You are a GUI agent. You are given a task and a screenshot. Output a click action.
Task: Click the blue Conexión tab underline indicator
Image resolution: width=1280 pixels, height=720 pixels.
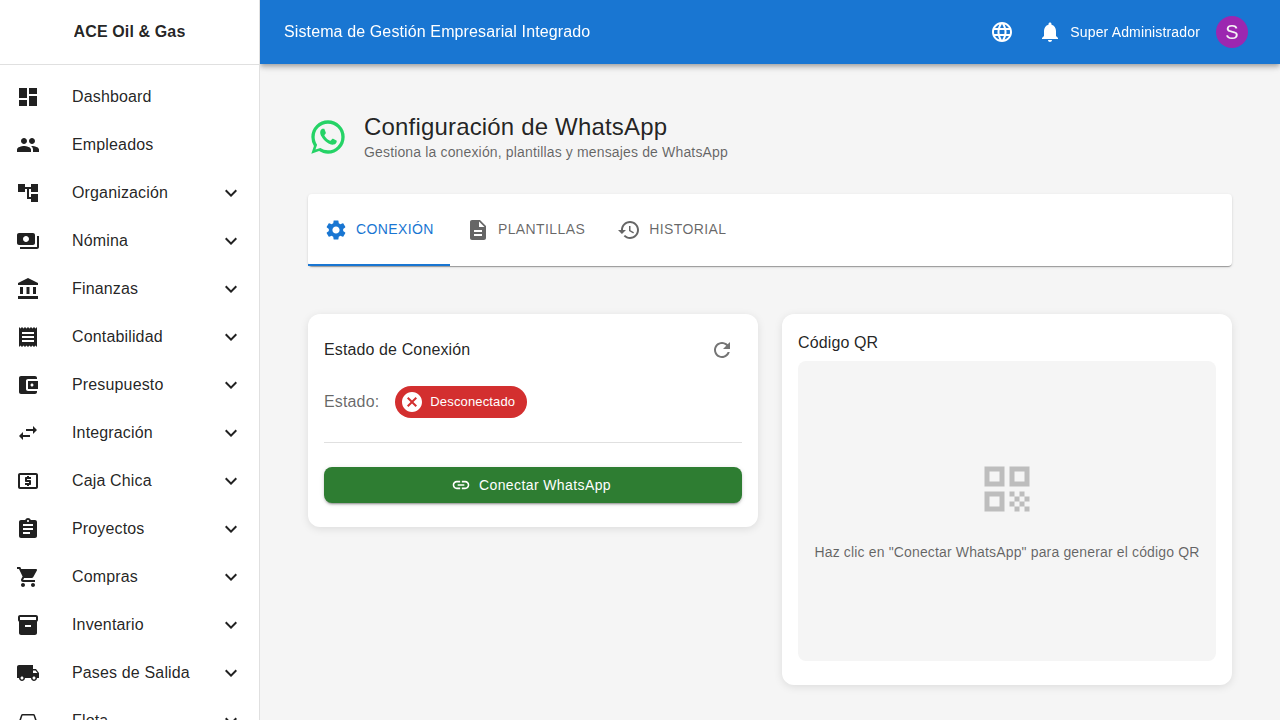378,263
